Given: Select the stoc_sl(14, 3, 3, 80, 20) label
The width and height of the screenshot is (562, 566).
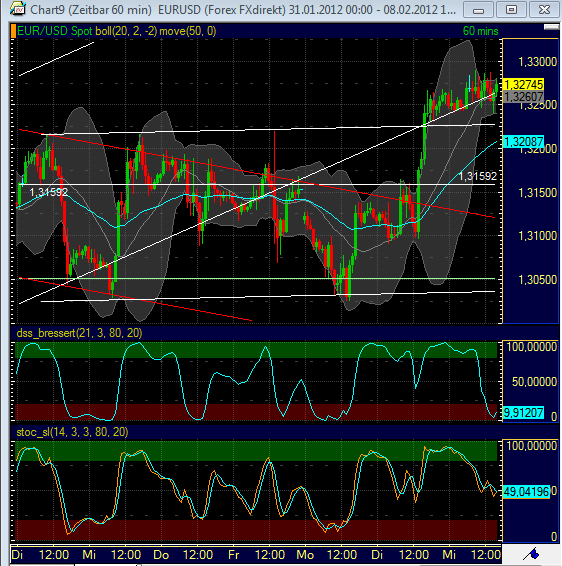Looking at the screenshot, I should (x=72, y=432).
